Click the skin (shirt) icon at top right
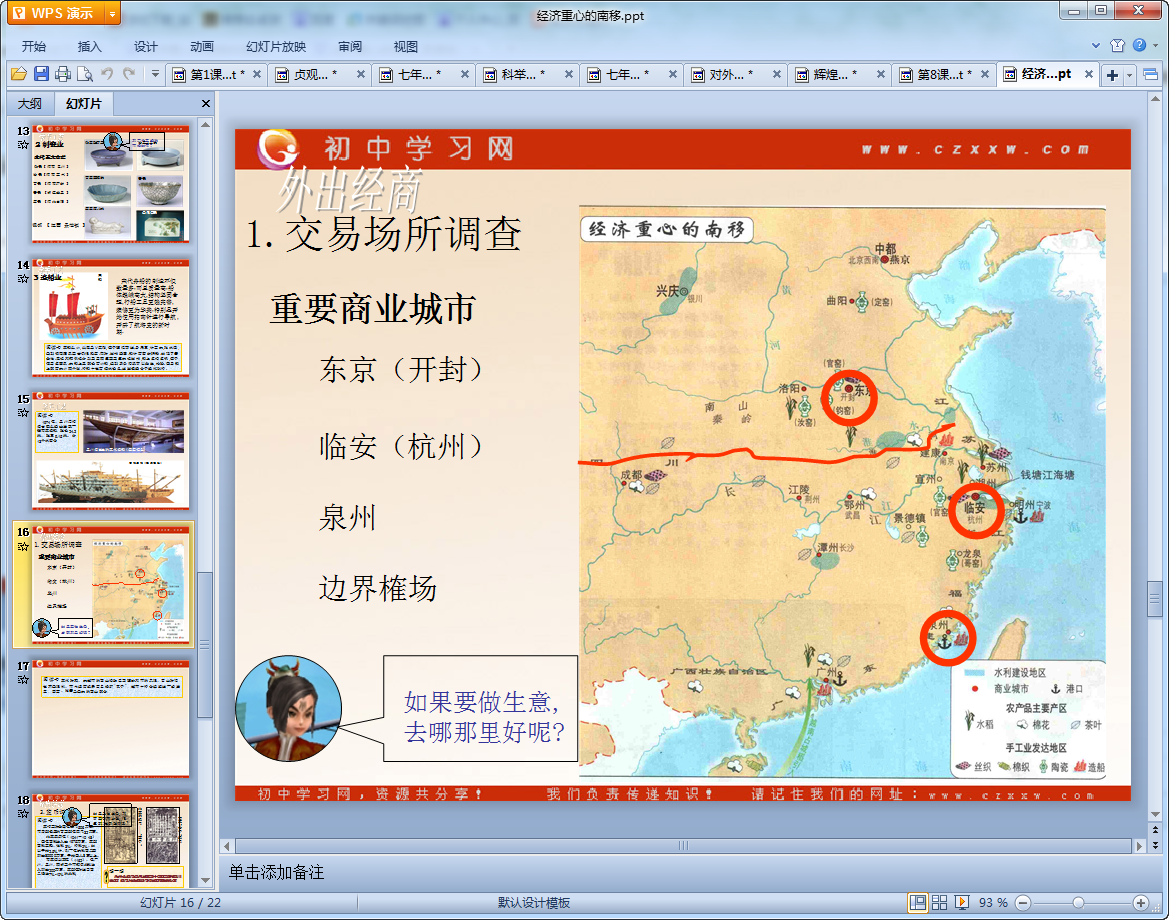This screenshot has width=1169, height=920. point(1118,46)
